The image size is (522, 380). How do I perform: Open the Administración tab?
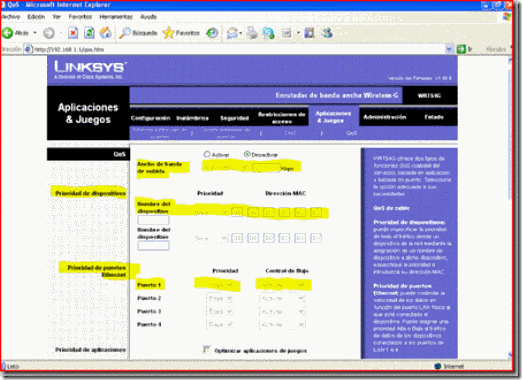pyautogui.click(x=385, y=117)
